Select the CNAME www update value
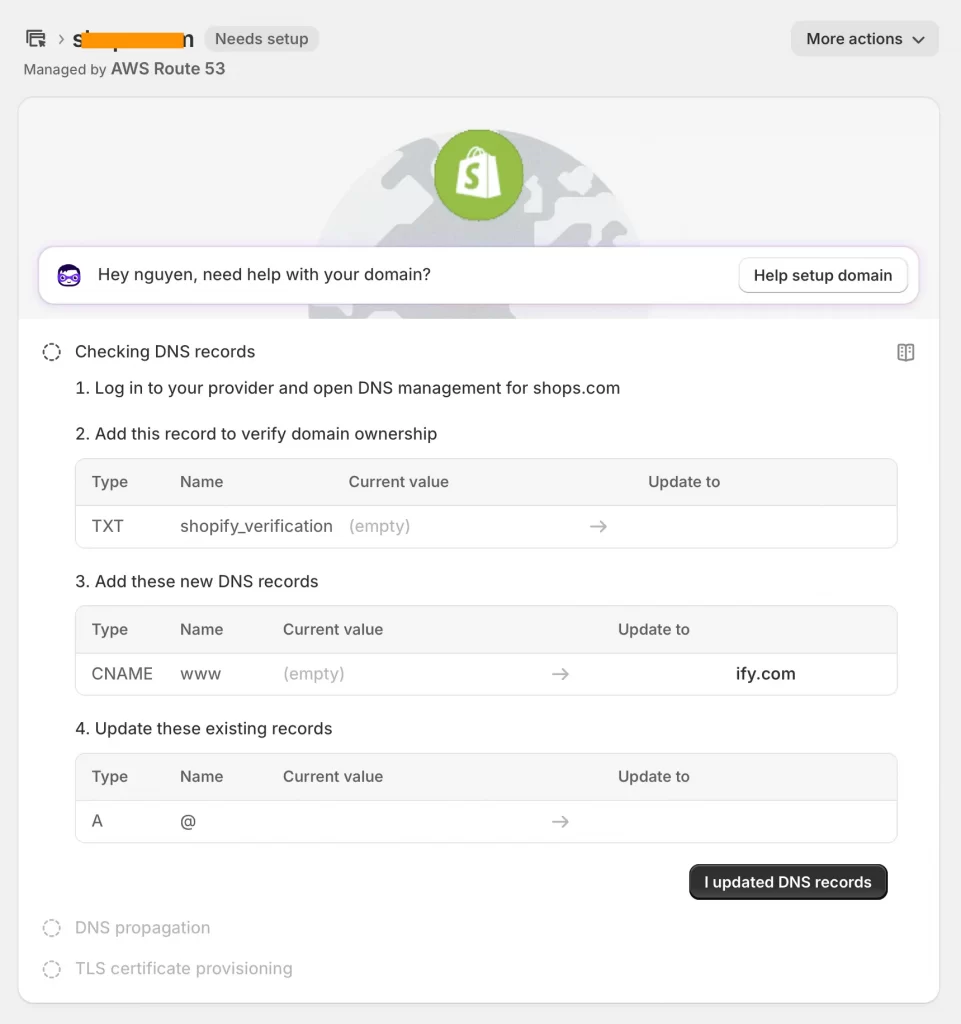961x1024 pixels. pyautogui.click(x=765, y=674)
